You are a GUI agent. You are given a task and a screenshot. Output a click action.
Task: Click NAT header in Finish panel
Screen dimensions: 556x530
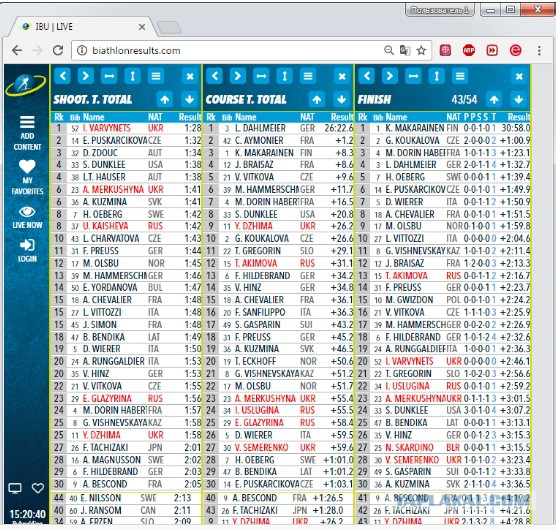[x=453, y=117]
